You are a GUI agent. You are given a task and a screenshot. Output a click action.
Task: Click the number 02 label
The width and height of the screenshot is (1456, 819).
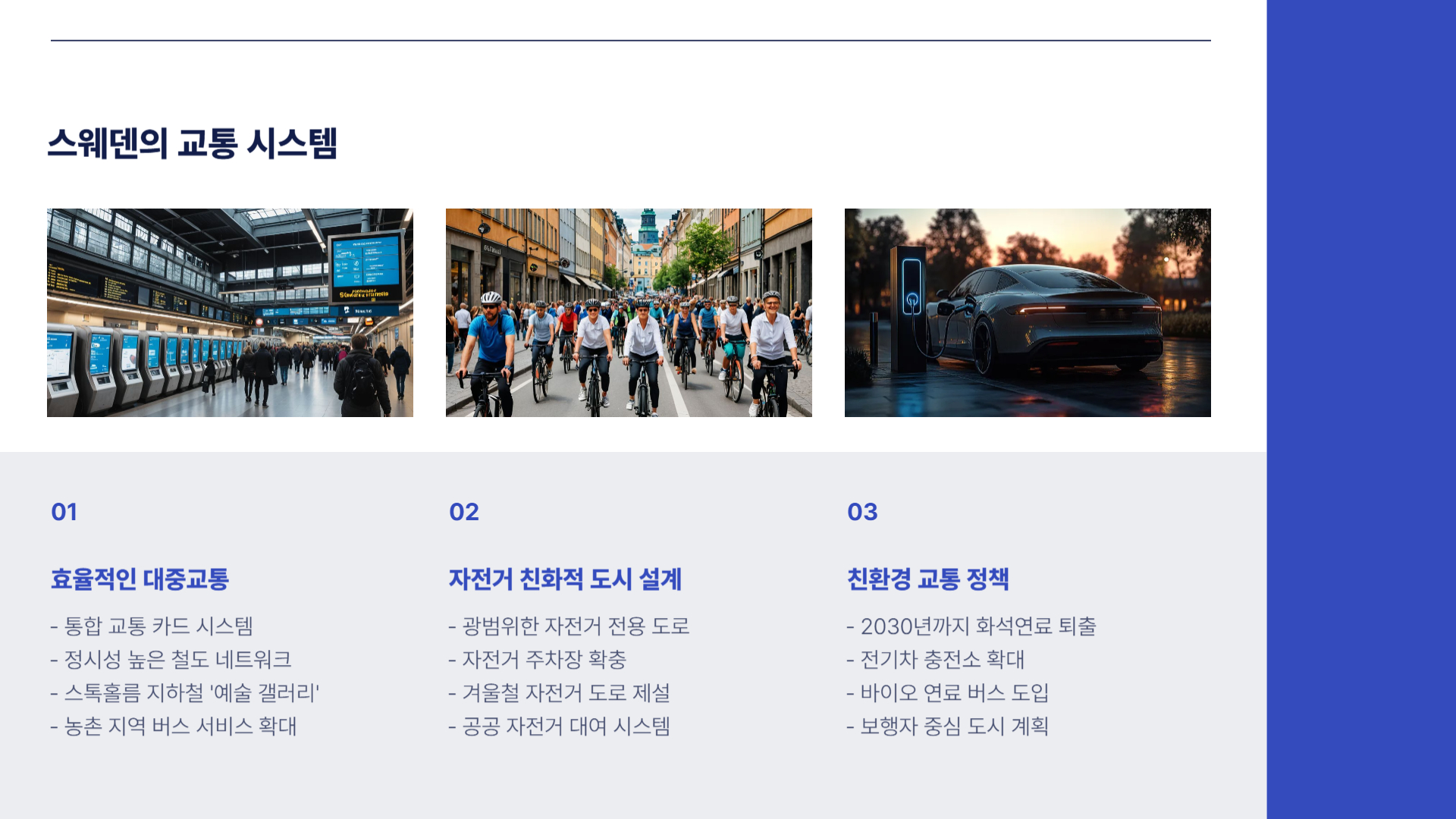(x=464, y=512)
